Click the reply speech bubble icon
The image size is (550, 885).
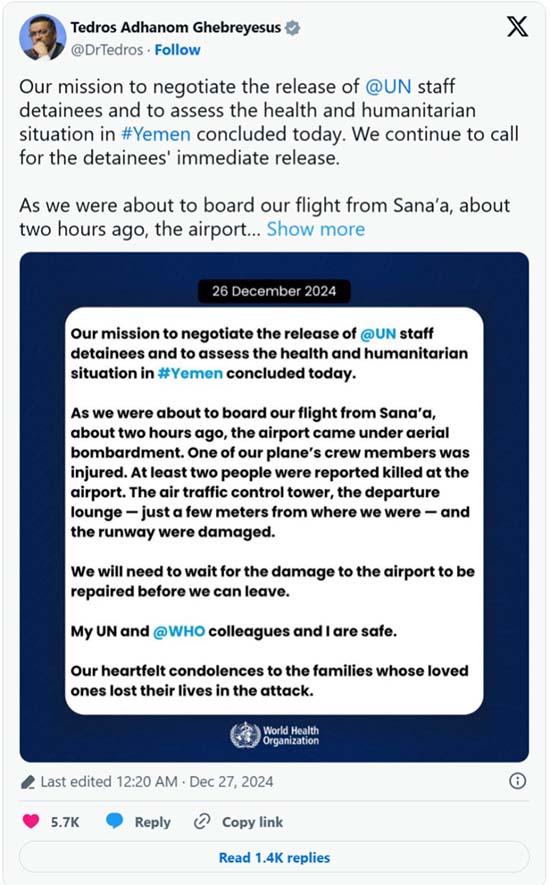coord(115,821)
